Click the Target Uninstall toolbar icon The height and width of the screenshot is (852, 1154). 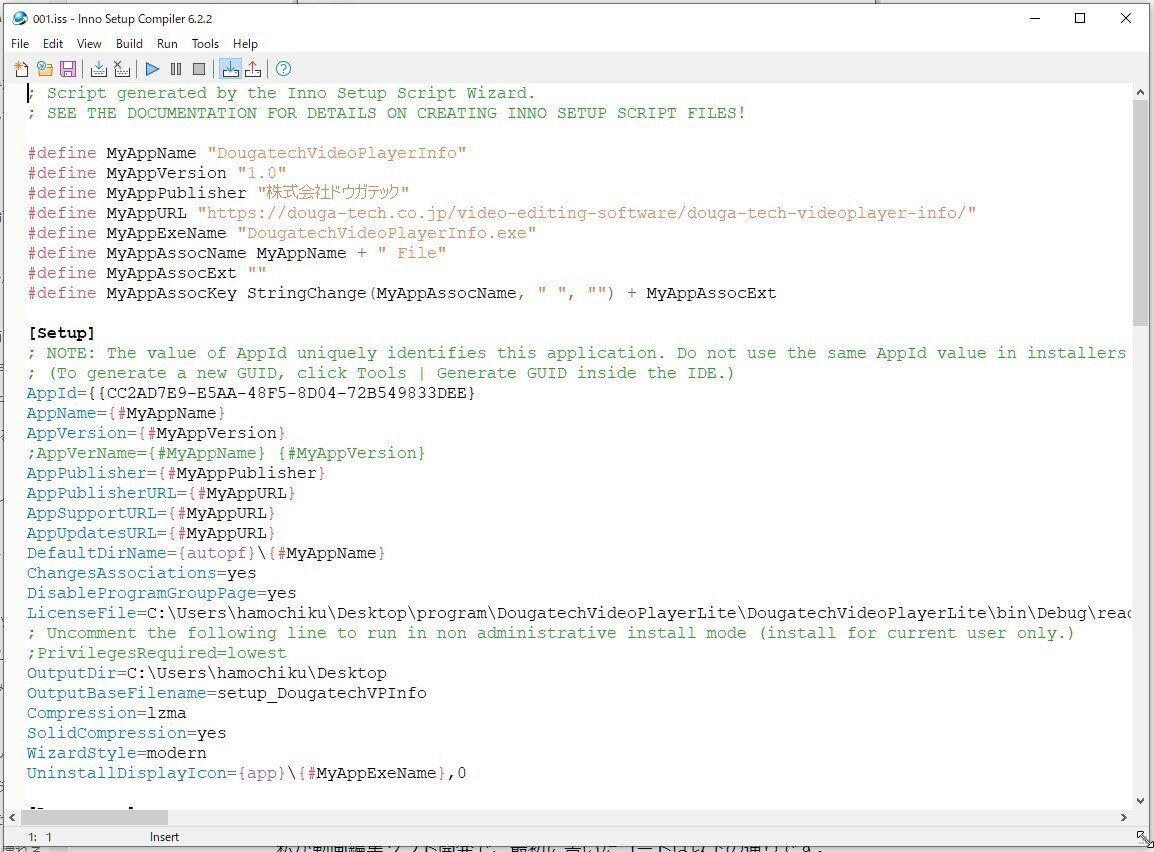pyautogui.click(x=253, y=69)
